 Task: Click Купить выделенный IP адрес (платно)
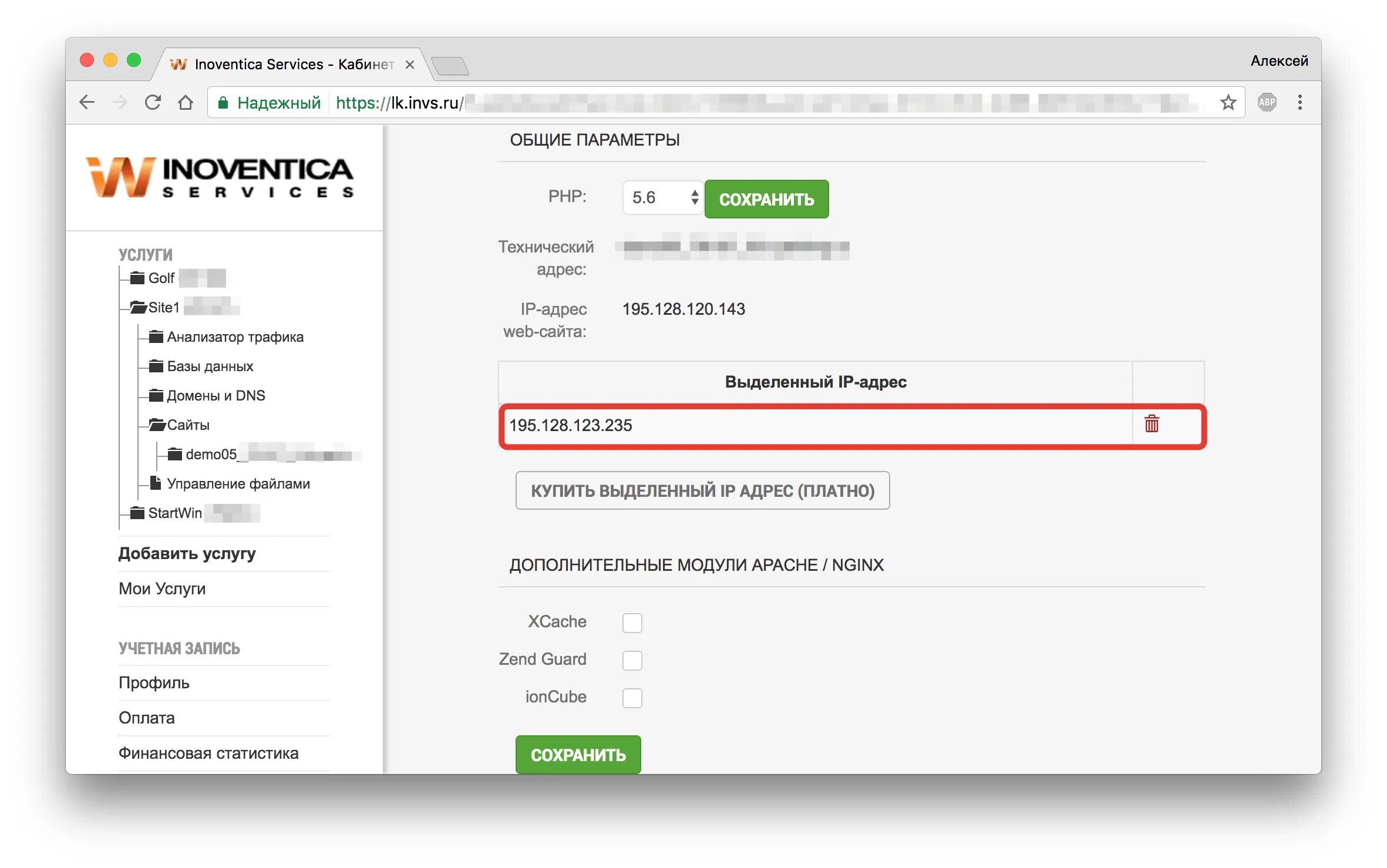point(702,490)
